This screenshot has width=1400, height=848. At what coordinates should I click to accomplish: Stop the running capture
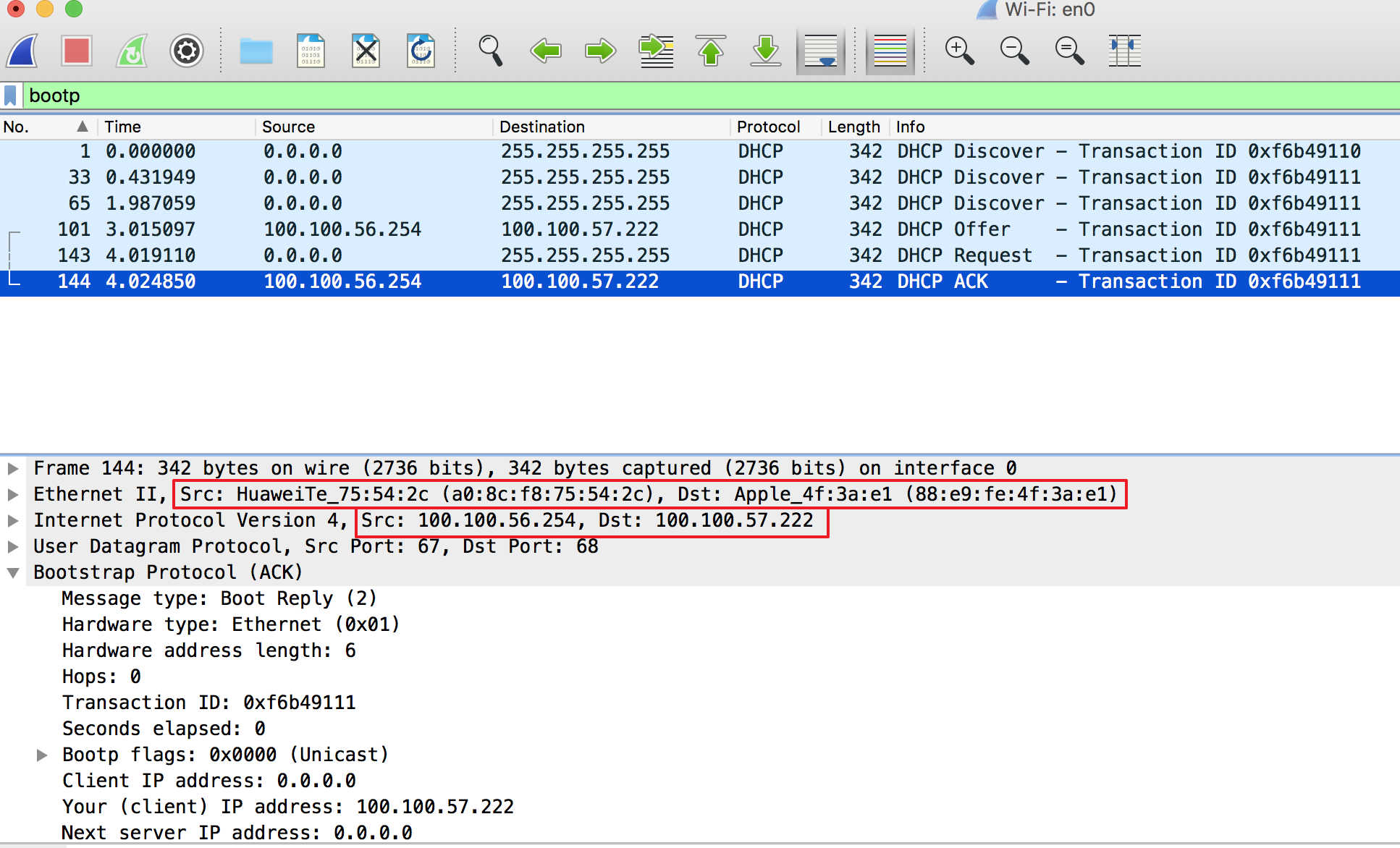pyautogui.click(x=76, y=51)
